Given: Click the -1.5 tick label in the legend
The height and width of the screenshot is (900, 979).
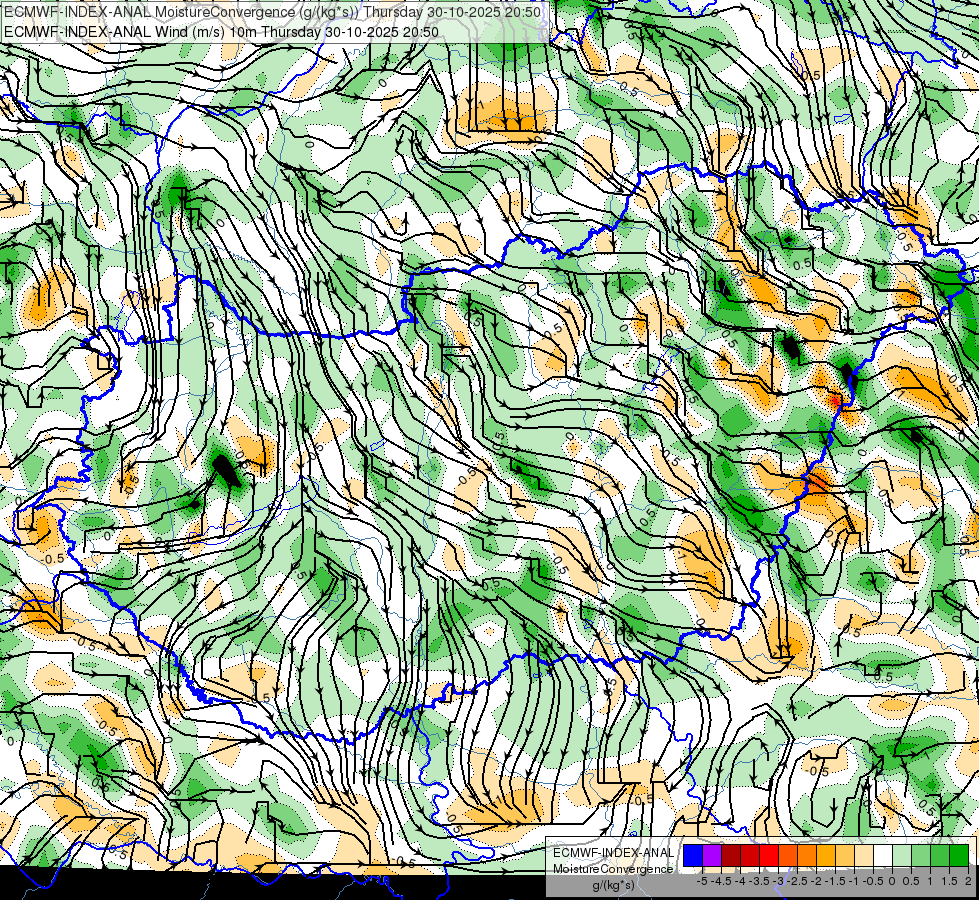Looking at the screenshot, I should [835, 881].
